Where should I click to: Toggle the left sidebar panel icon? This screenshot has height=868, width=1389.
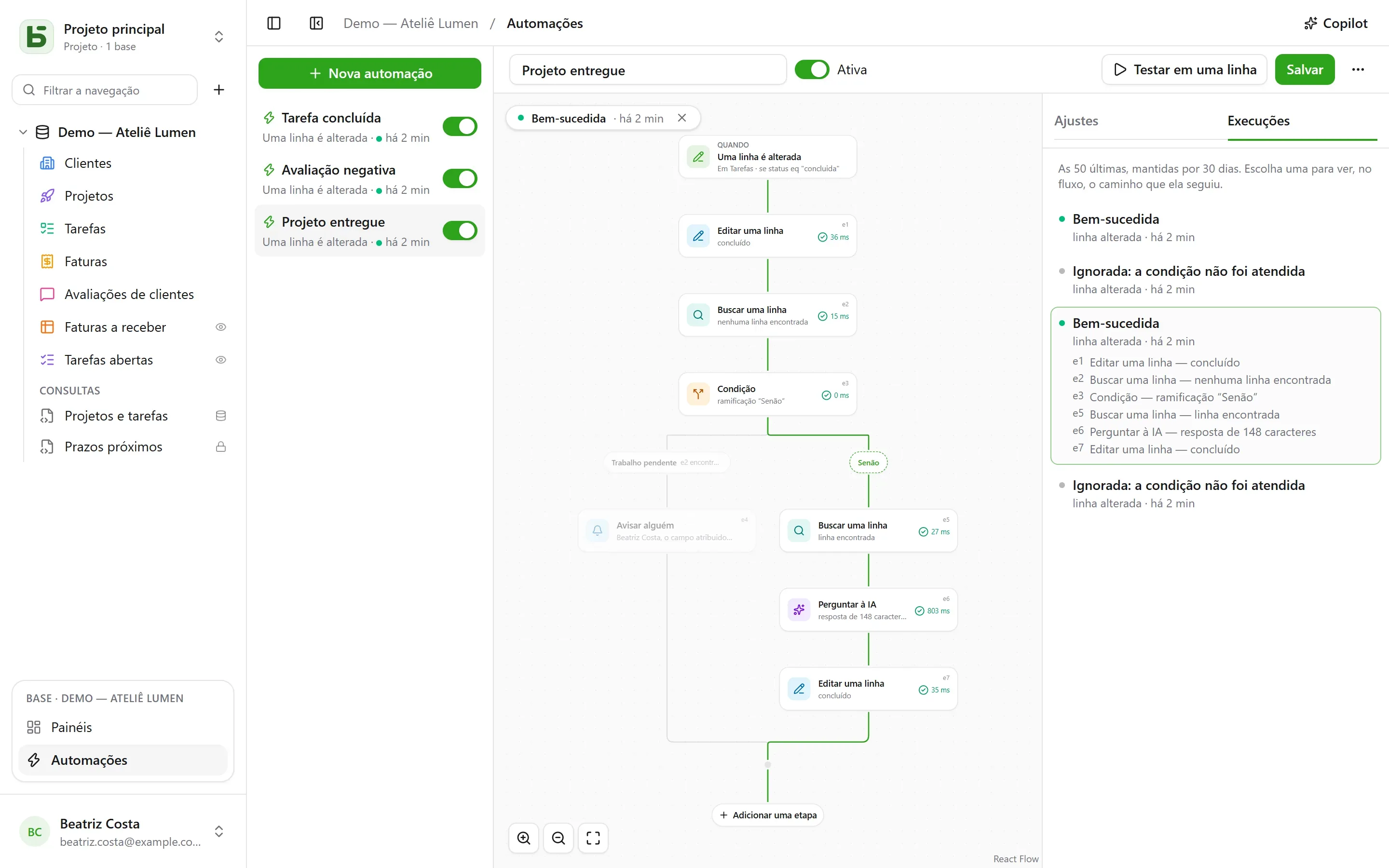click(274, 23)
